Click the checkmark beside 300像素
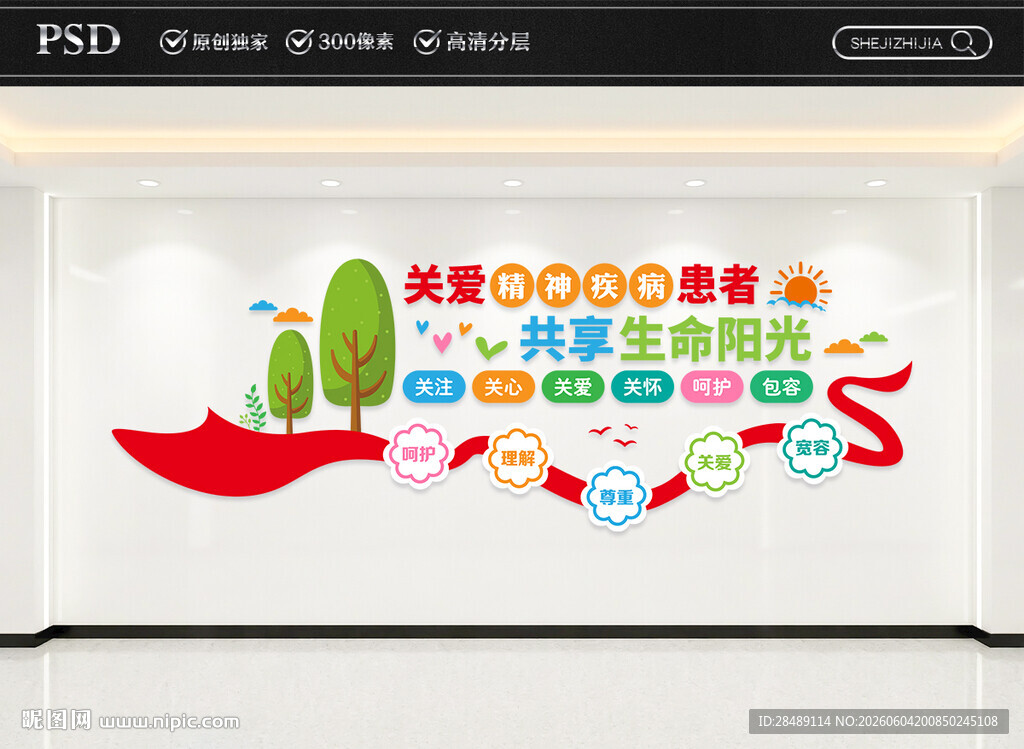Viewport: 1024px width, 749px height. pyautogui.click(x=299, y=42)
